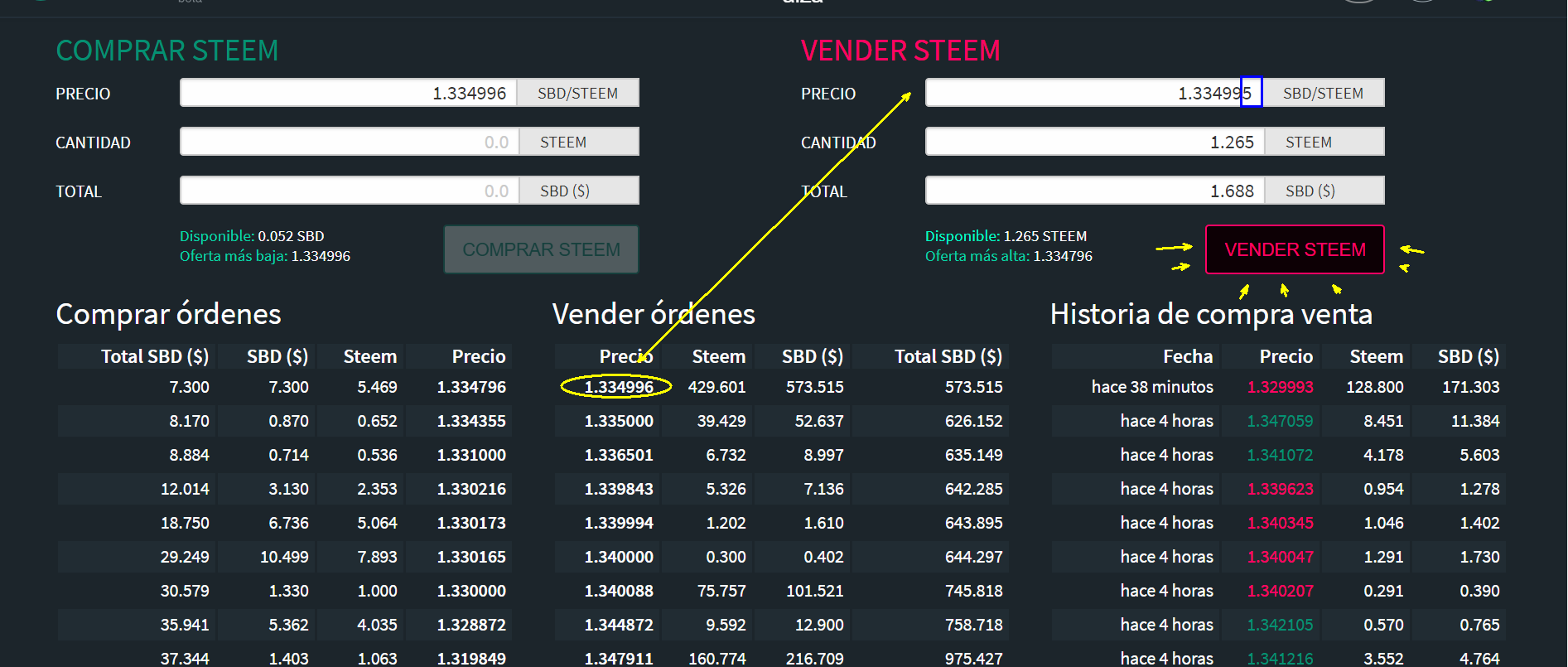Viewport: 1568px width, 667px height.
Task: Click total 745.818 in sell orders
Action: pyautogui.click(x=973, y=591)
